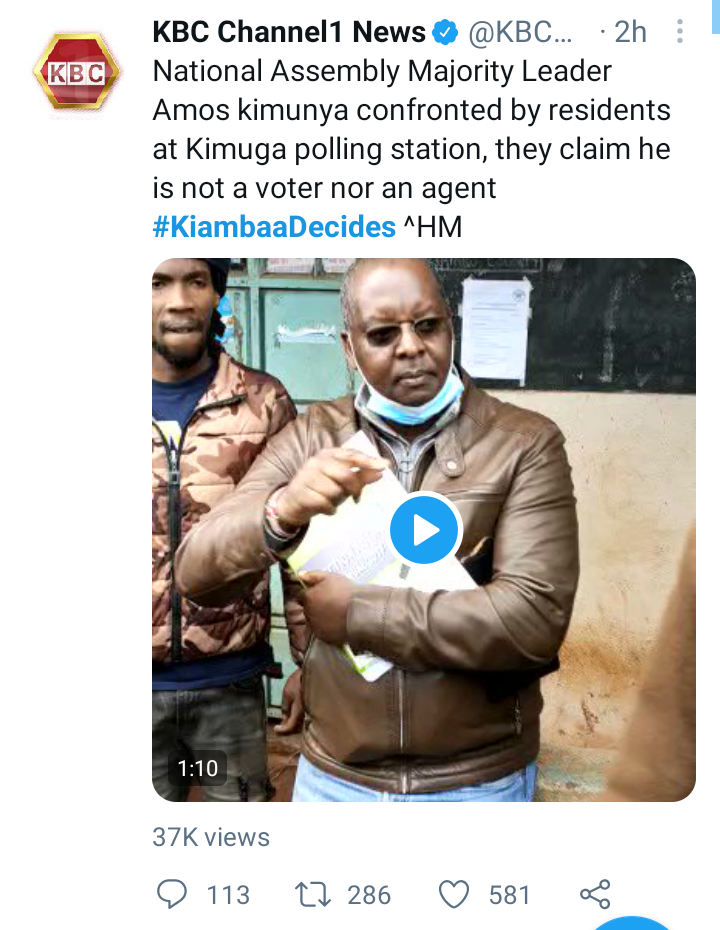Image resolution: width=720 pixels, height=930 pixels.
Task: Click the reply speech bubble icon
Action: (173, 893)
